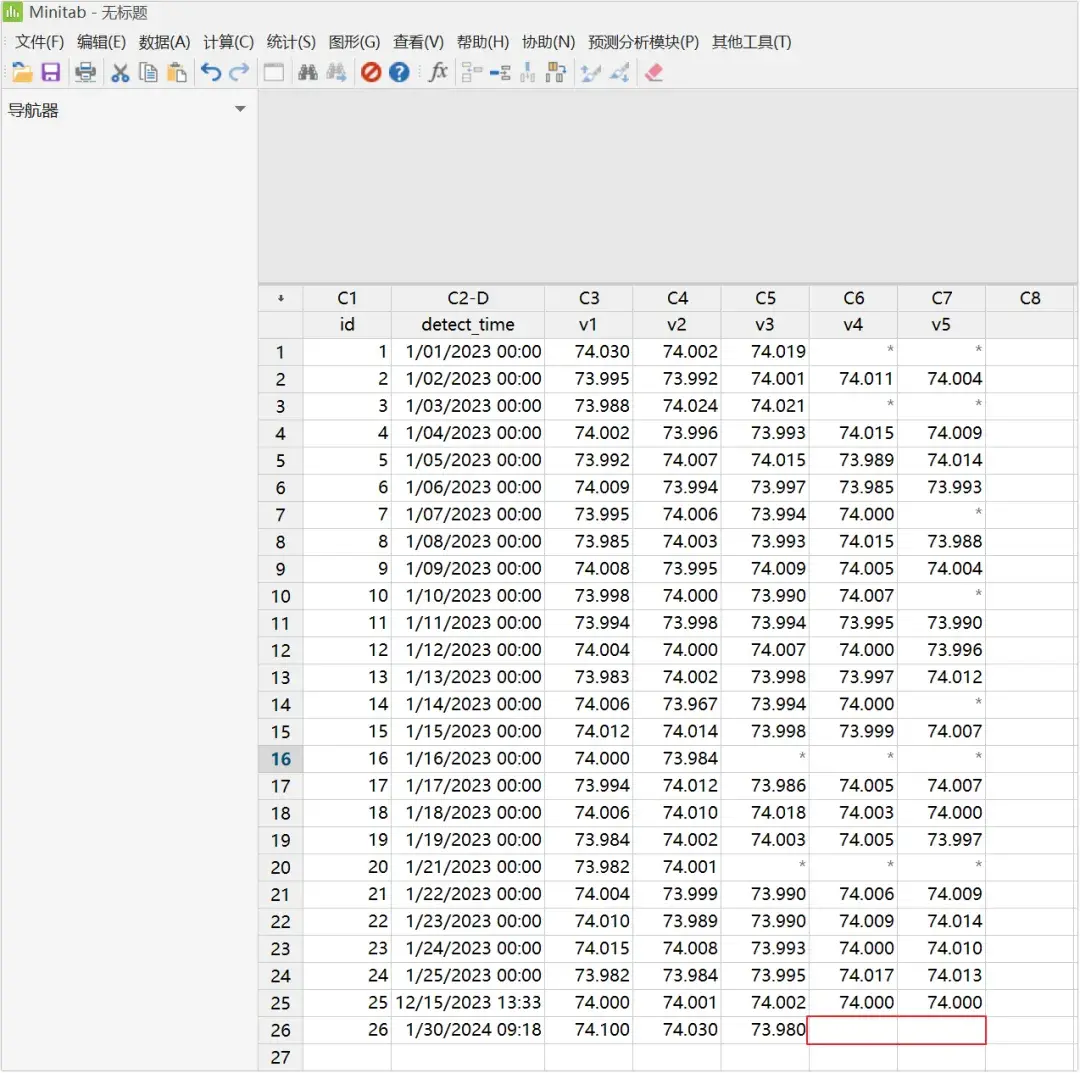Select column header C3

click(589, 298)
